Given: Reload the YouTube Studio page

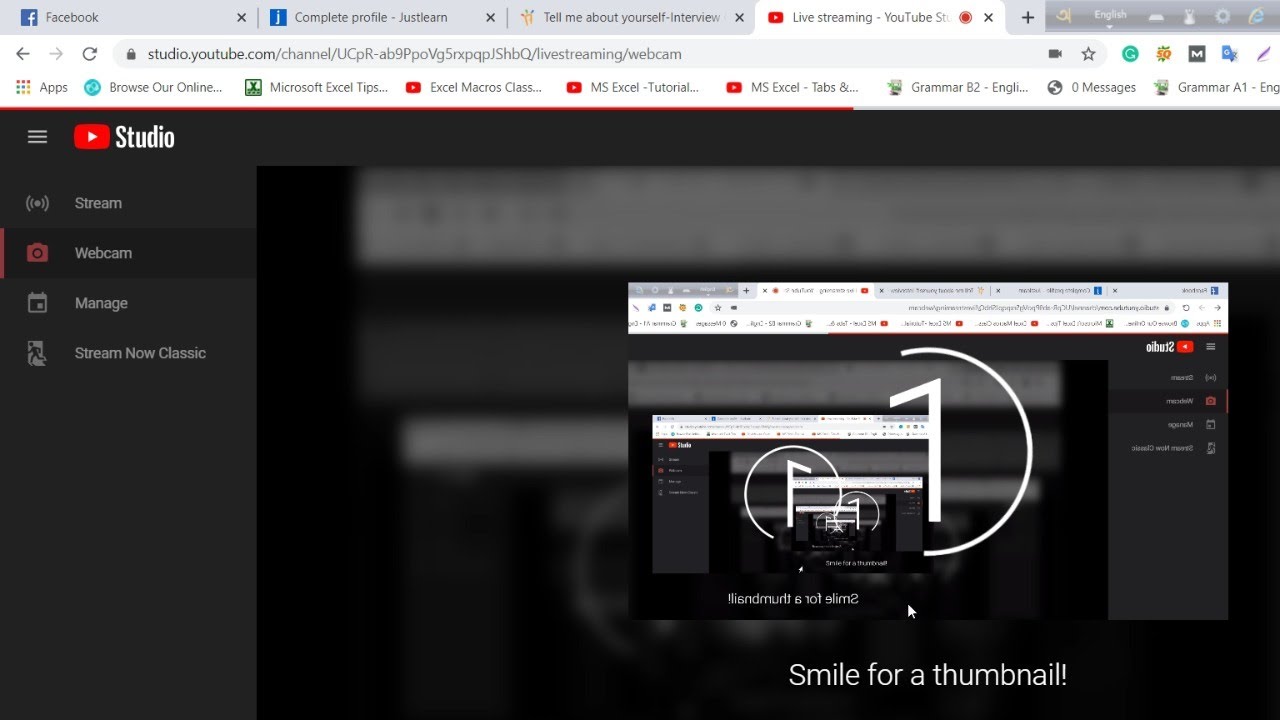Looking at the screenshot, I should pyautogui.click(x=90, y=54).
